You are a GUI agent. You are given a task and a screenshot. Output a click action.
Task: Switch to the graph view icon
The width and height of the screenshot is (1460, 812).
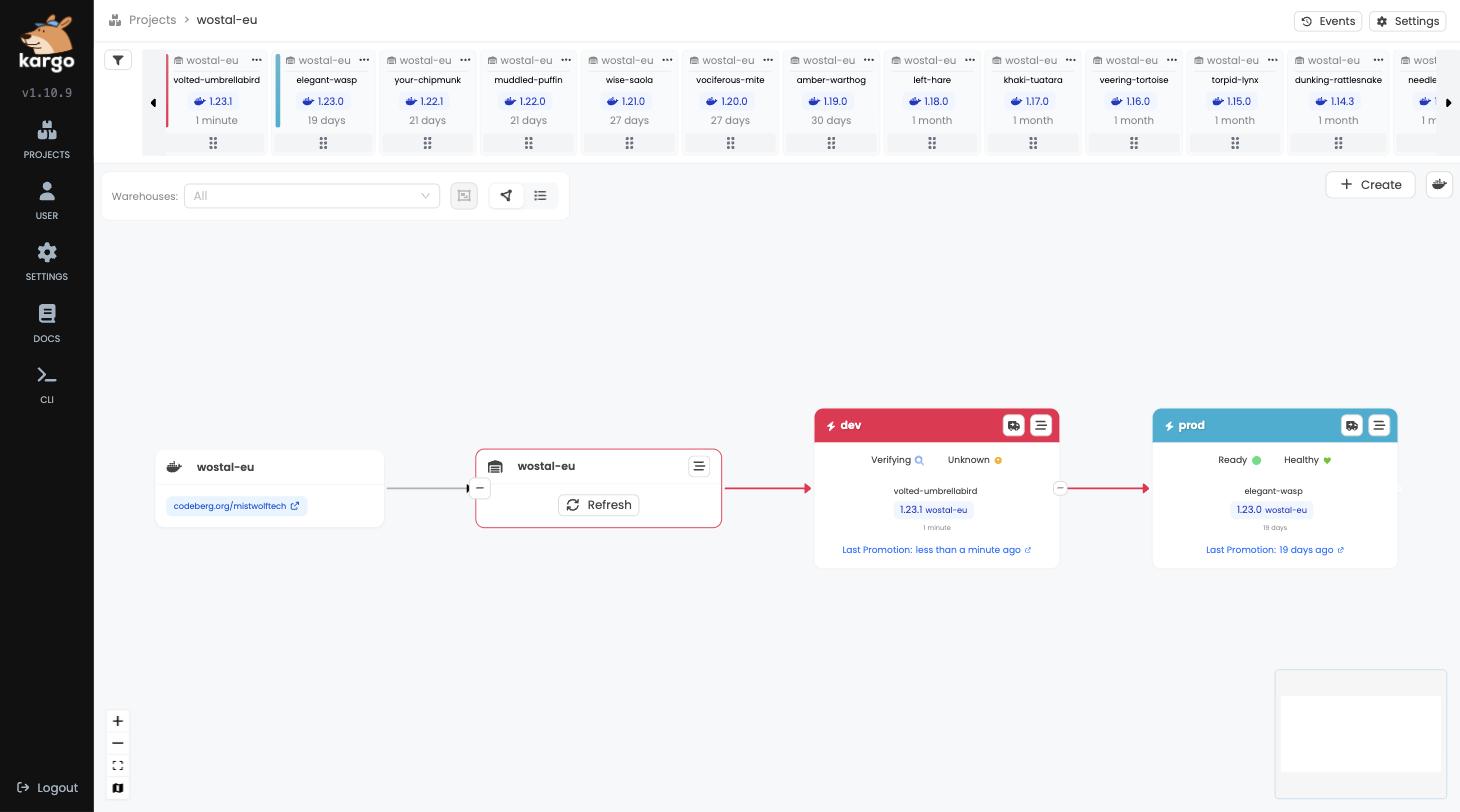pos(507,196)
